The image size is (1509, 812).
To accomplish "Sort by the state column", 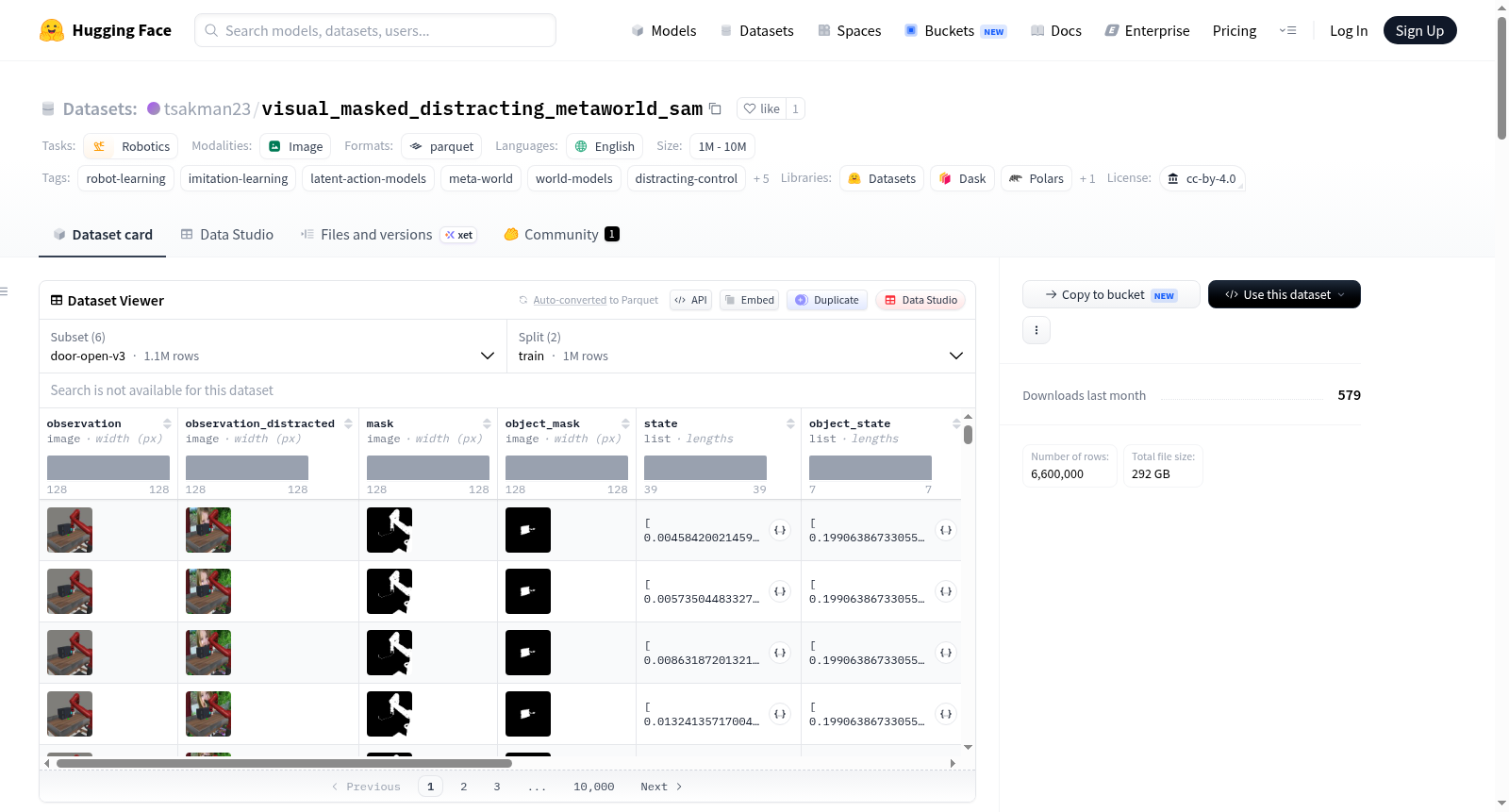I will (790, 423).
